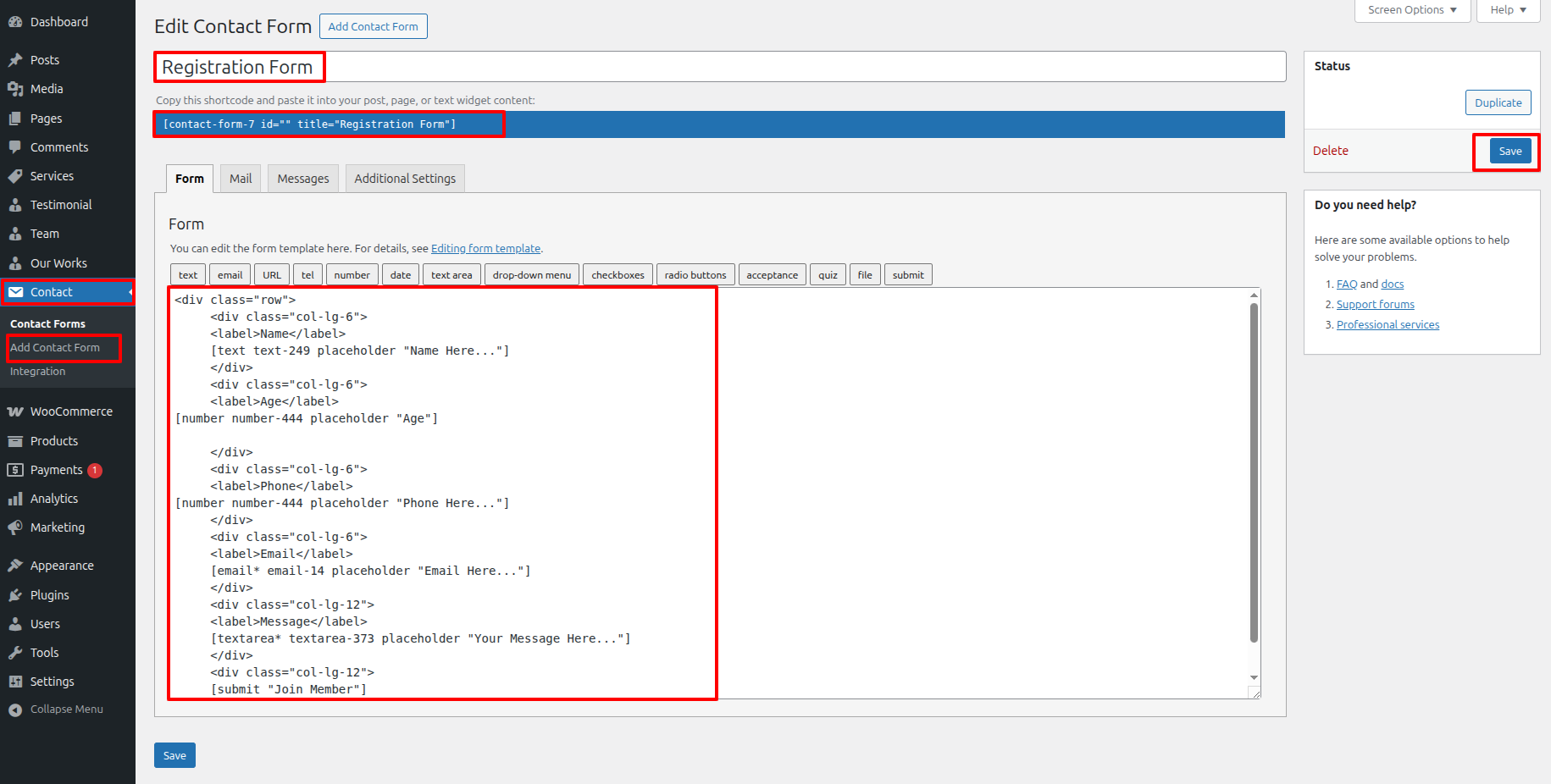
Task: Click the Dashboard gauge icon in sidebar
Action: point(15,22)
